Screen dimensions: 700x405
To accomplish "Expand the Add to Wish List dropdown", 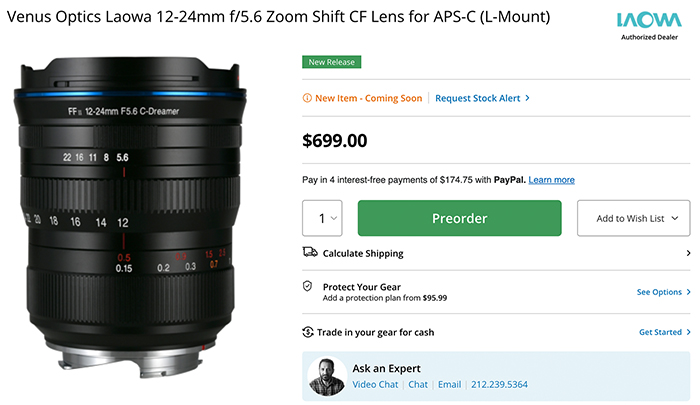I will pyautogui.click(x=634, y=218).
